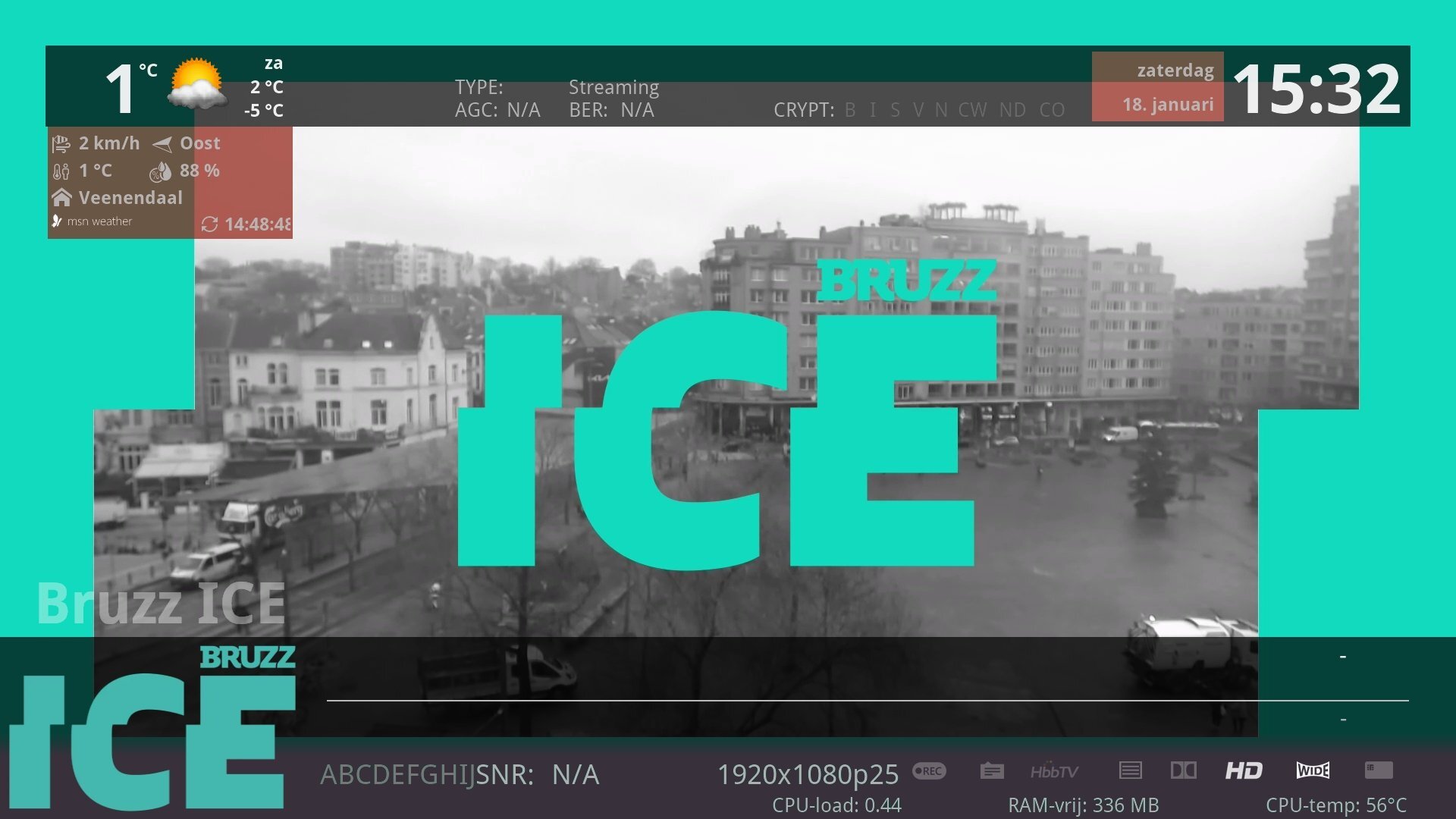1456x819 pixels.
Task: Click the '2 km/h' wind speed value
Action: [109, 143]
